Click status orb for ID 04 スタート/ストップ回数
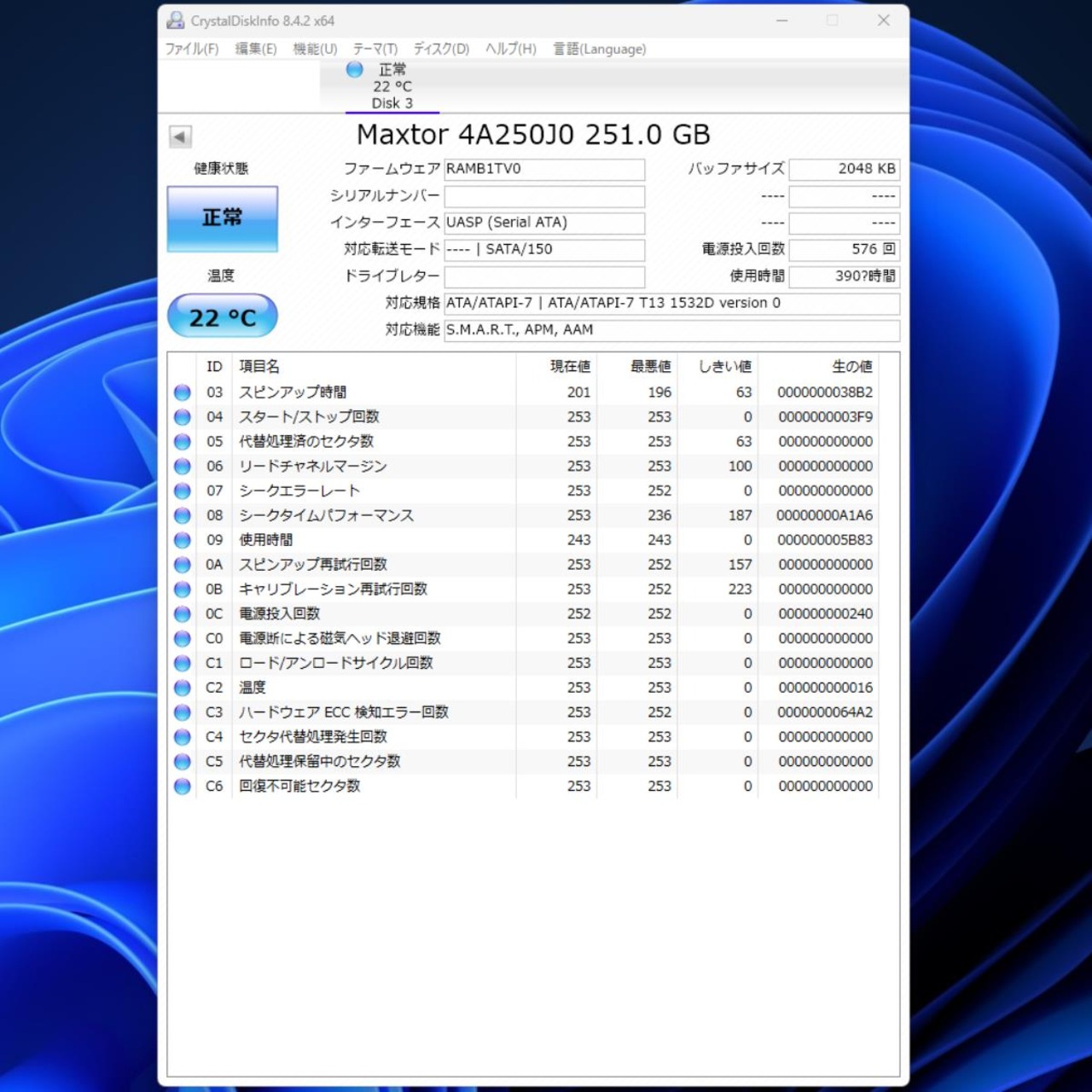Viewport: 1092px width, 1092px height. (x=183, y=417)
